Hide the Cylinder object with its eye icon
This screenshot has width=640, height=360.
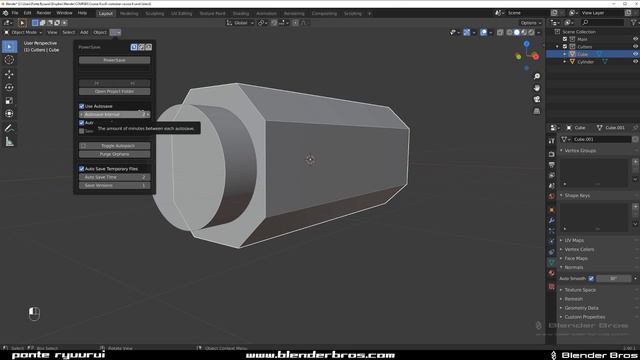pos(635,62)
